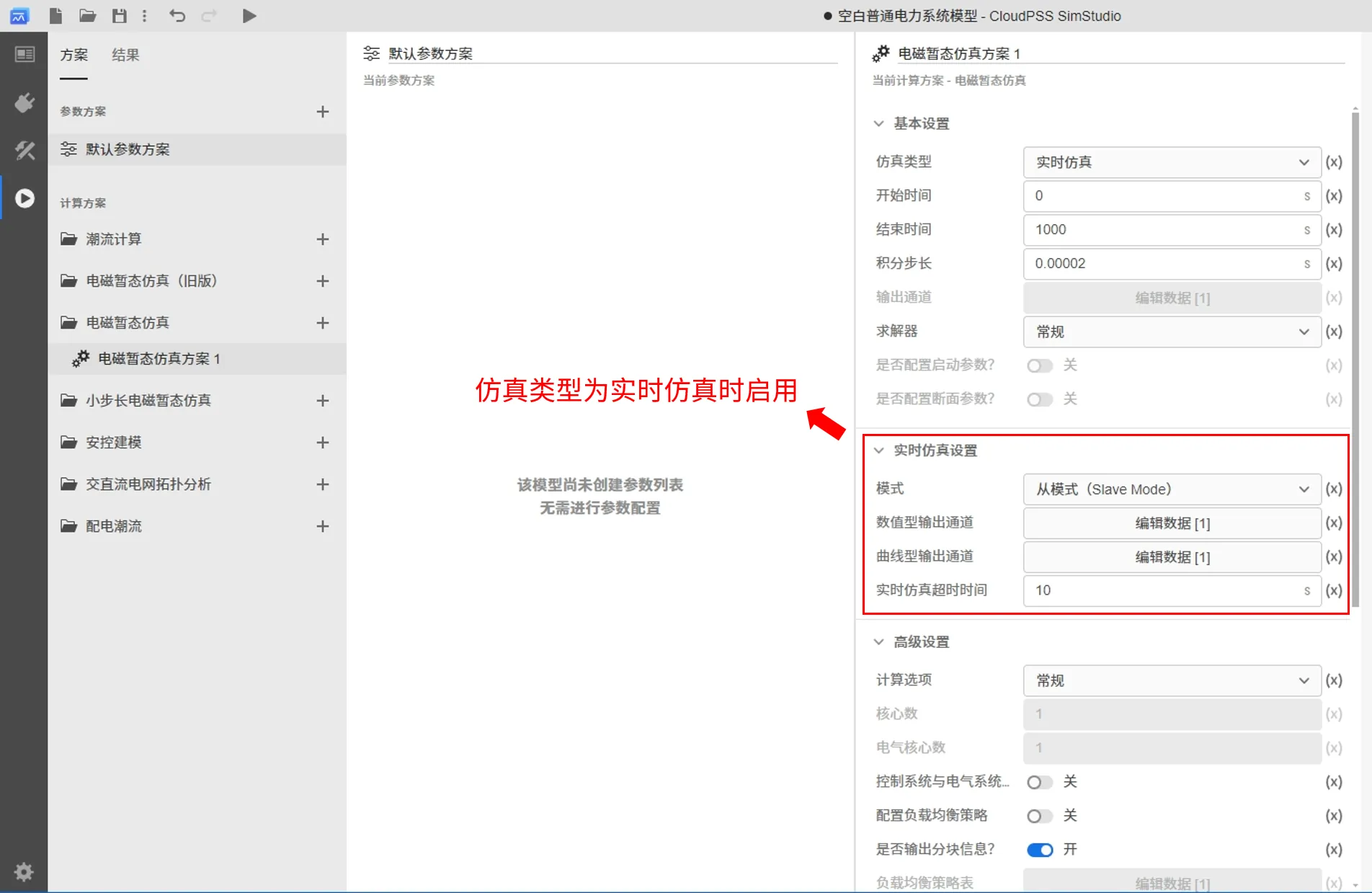Redo the last action
1372x893 pixels.
point(209,16)
